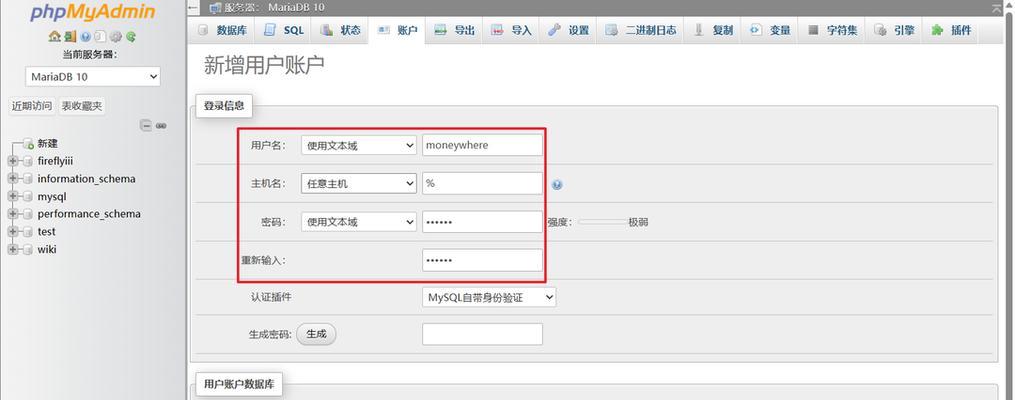
Task: Click the hostname help question icon
Action: coord(557,184)
